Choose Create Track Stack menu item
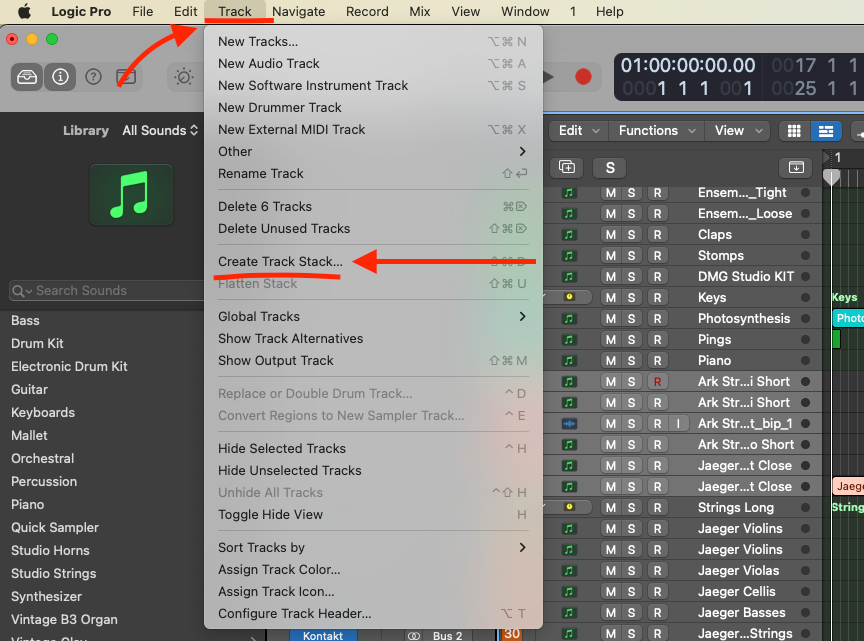864x641 pixels. (x=372, y=261)
